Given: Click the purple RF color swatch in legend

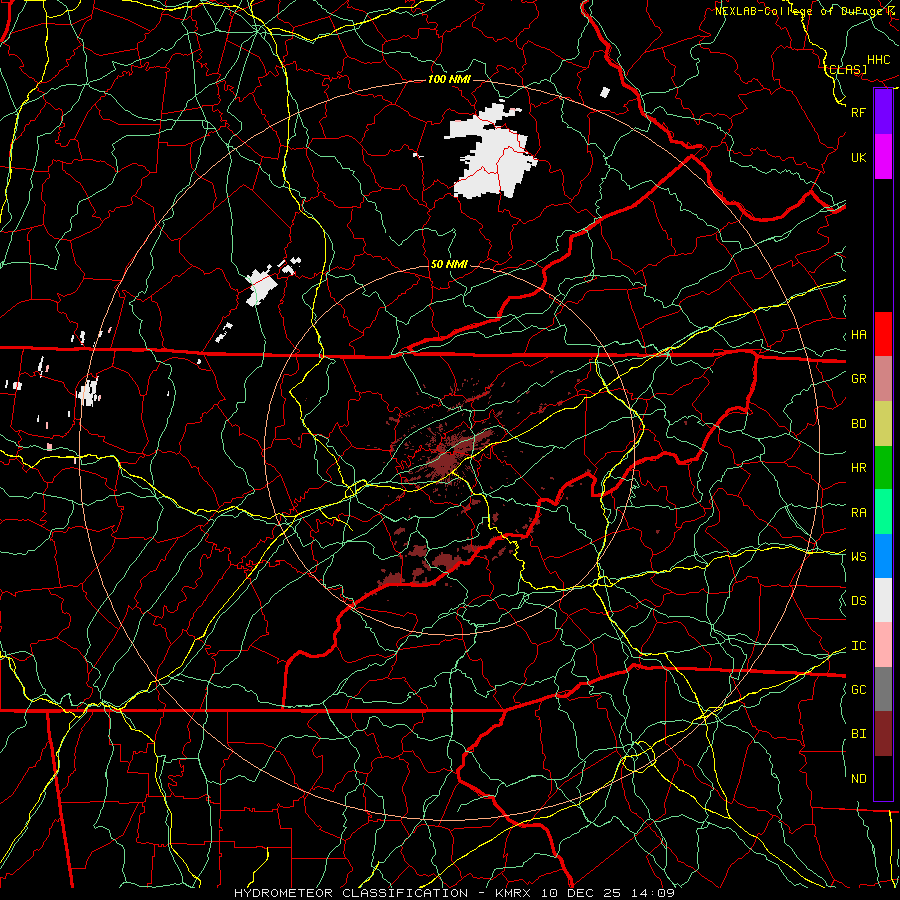Looking at the screenshot, I should point(883,112).
